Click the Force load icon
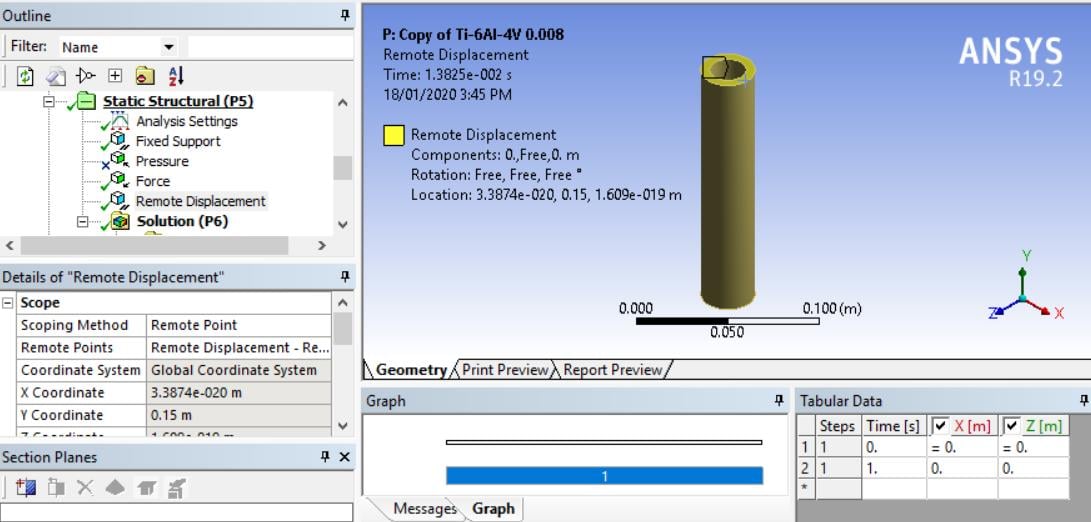Screen dimensions: 1091x522 click(x=118, y=181)
